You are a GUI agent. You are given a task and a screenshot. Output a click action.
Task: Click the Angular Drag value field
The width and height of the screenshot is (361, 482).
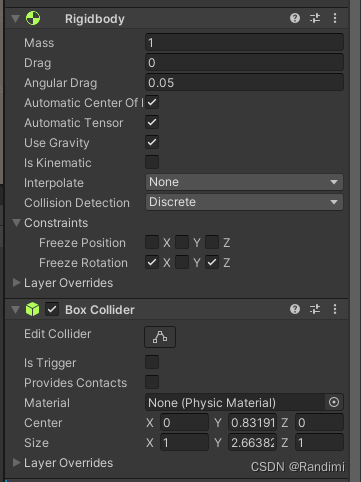click(244, 83)
